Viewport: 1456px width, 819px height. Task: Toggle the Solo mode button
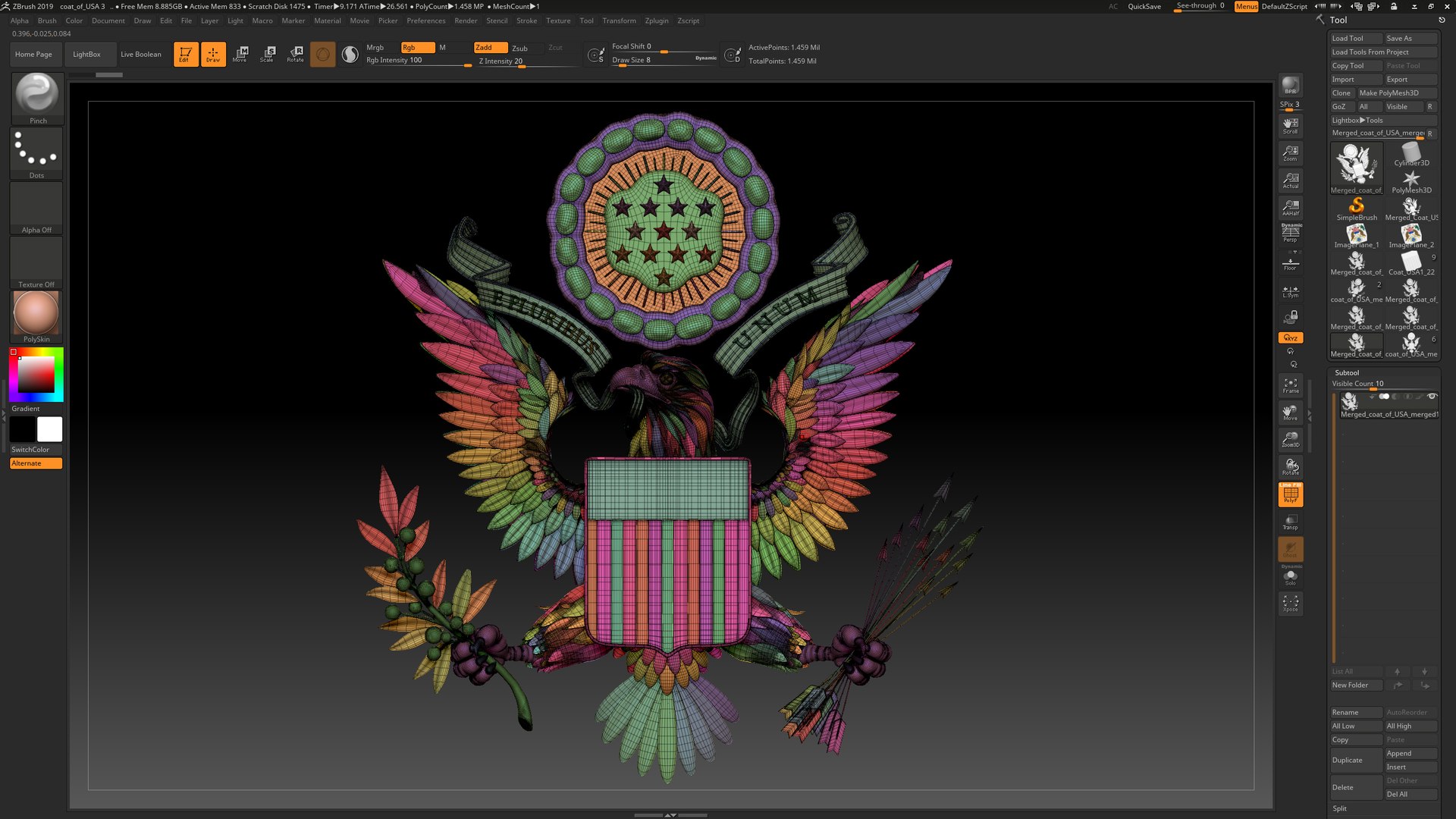(1291, 576)
